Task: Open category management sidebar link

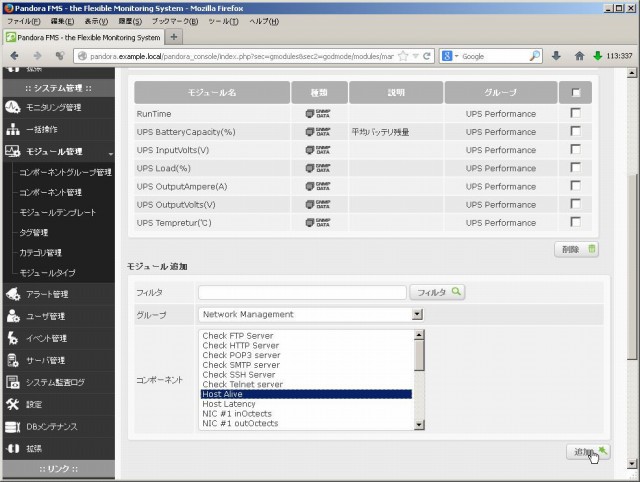Action: 40,252
